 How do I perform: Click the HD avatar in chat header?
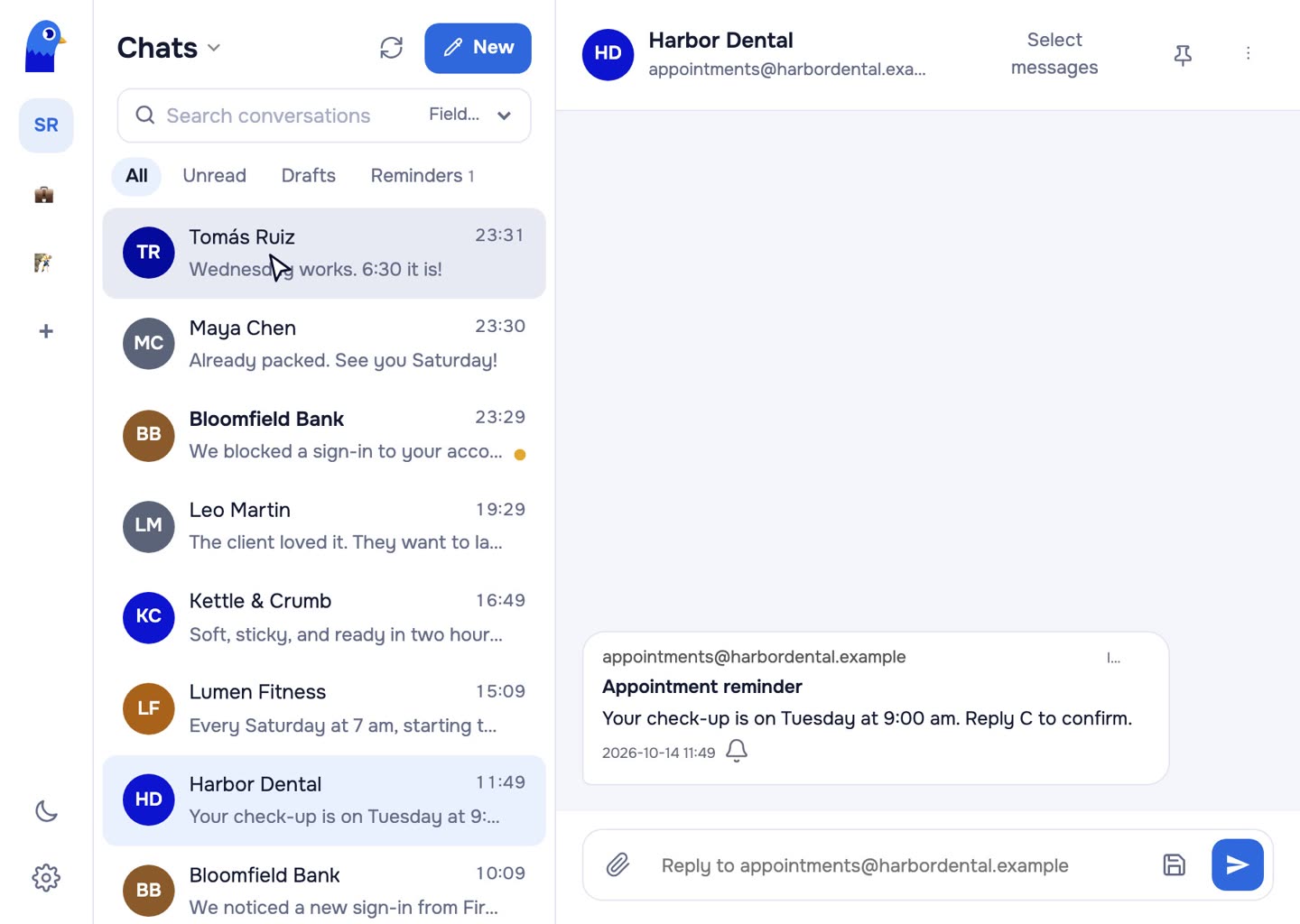[x=608, y=54]
